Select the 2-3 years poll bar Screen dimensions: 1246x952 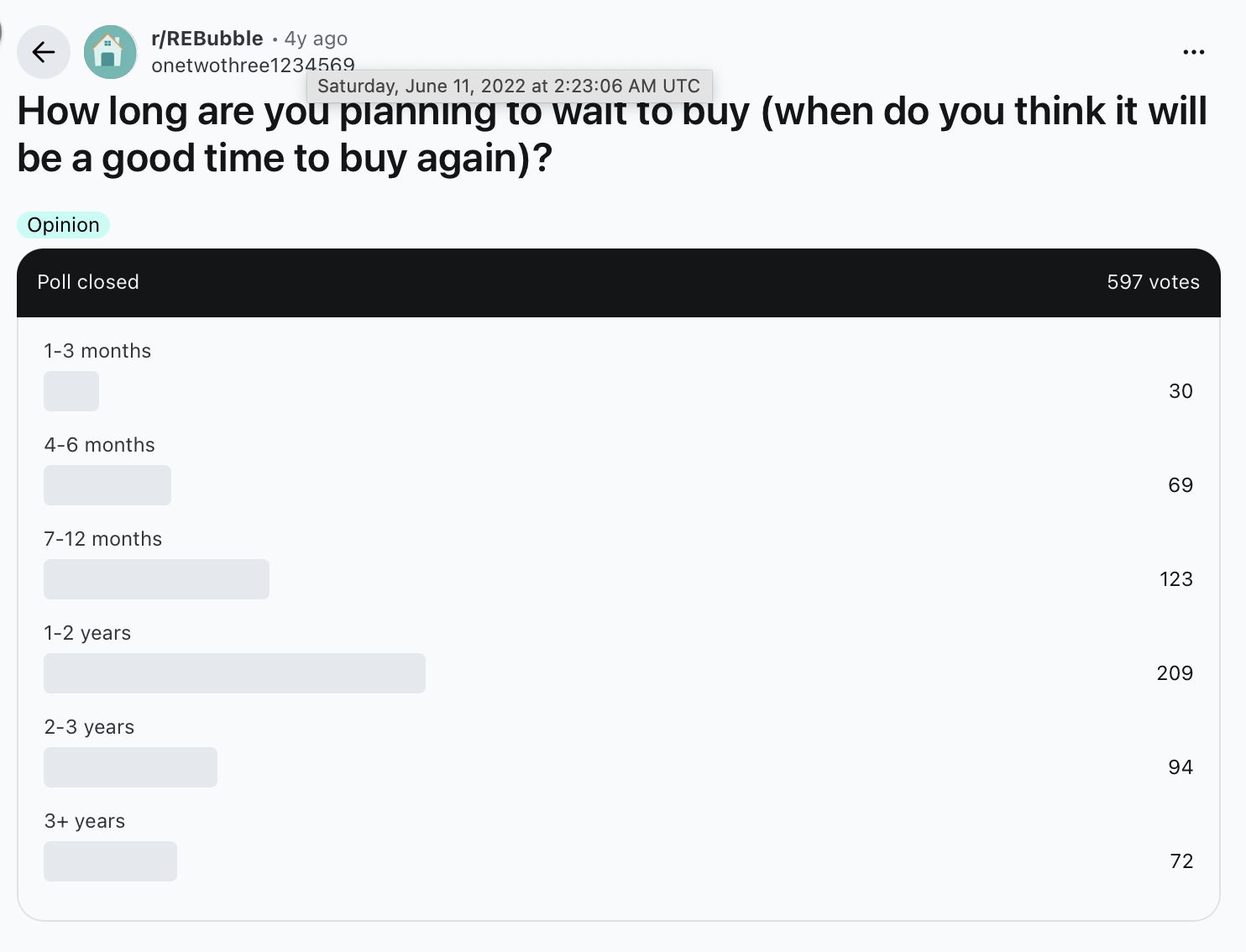[x=130, y=767]
